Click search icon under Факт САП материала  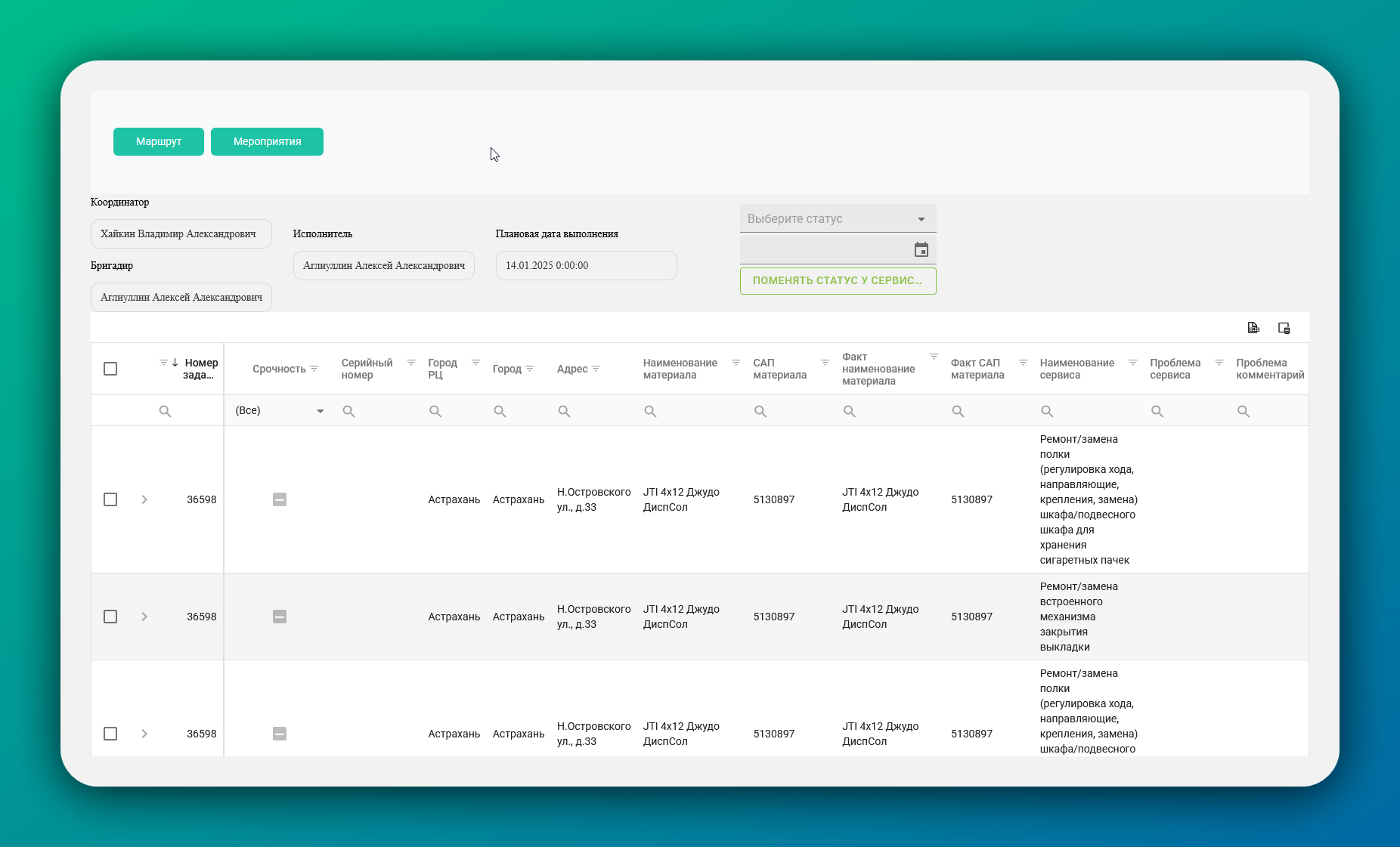click(x=958, y=411)
